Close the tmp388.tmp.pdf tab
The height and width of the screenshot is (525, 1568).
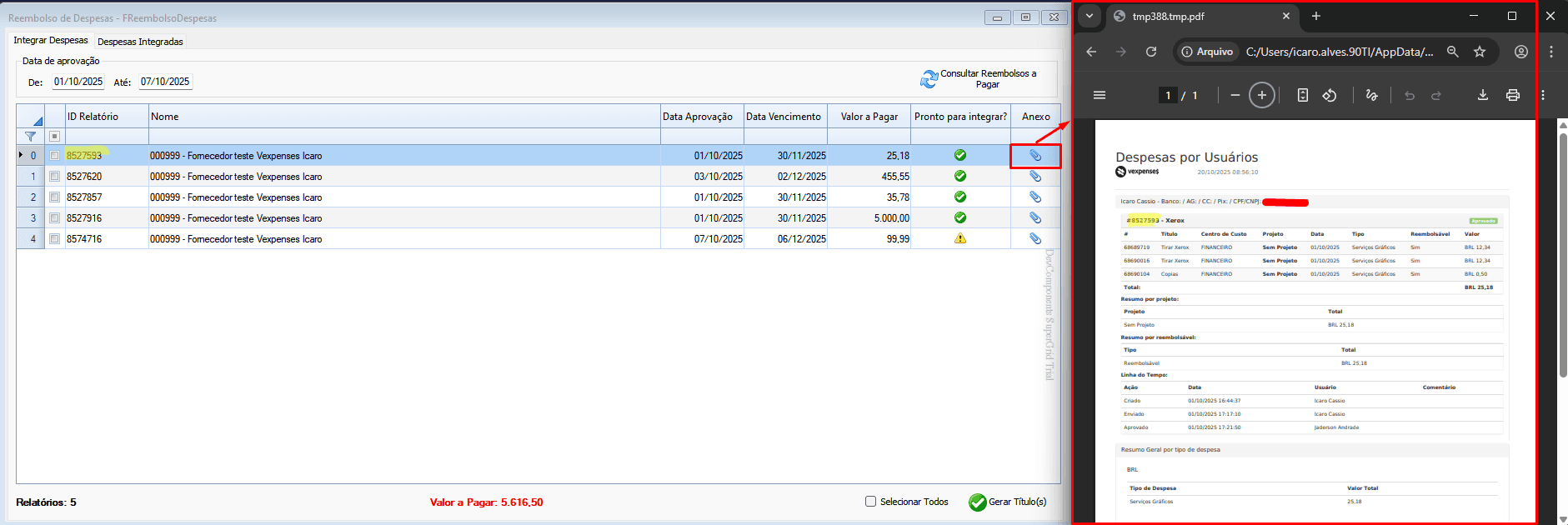coord(1285,16)
